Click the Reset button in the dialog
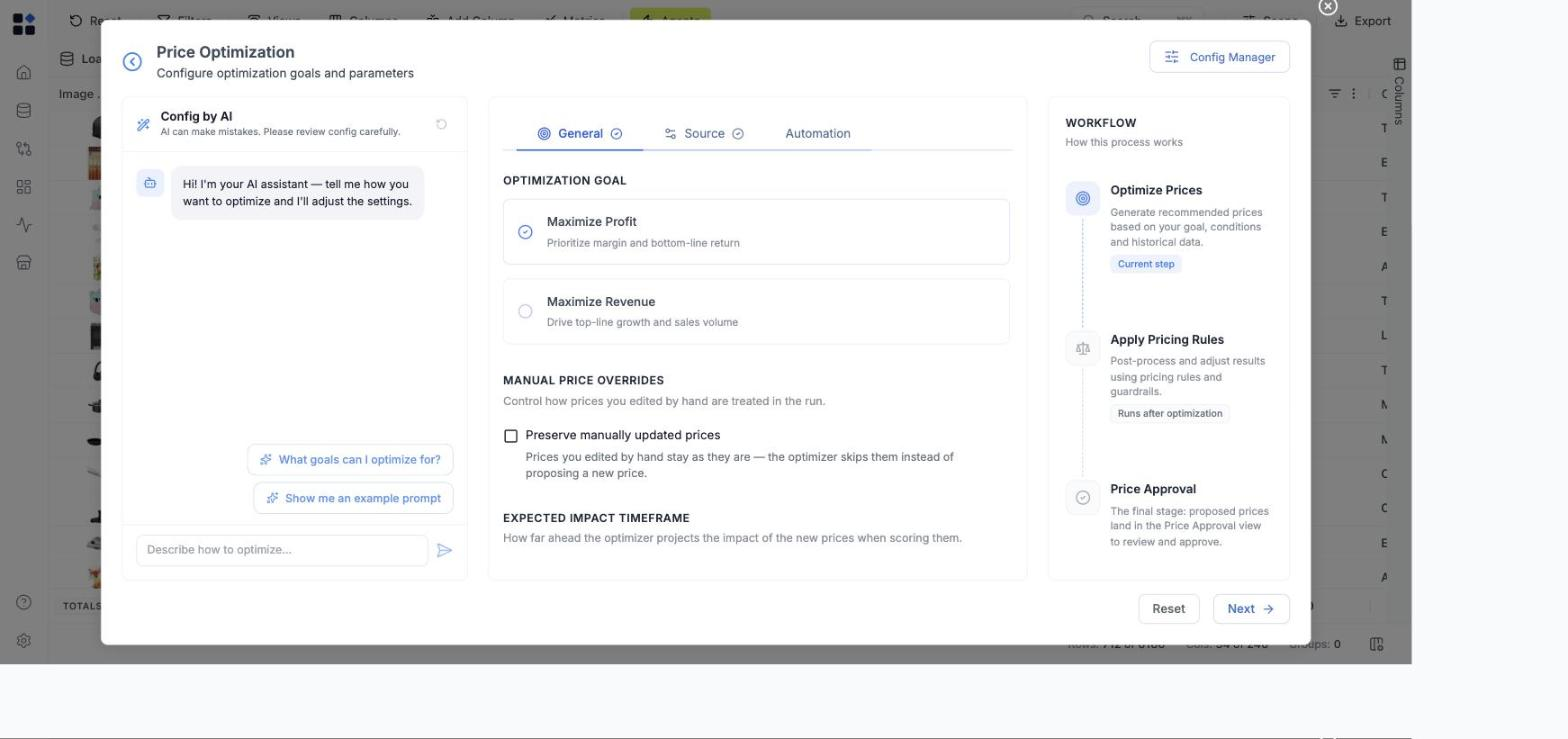 tap(1168, 609)
